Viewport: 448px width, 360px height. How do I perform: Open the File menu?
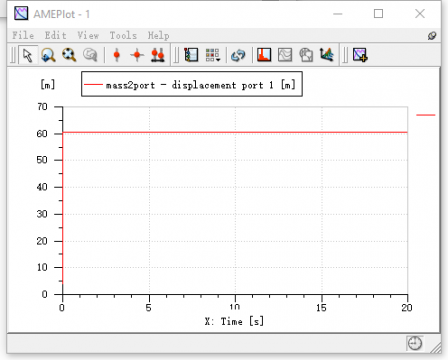coord(23,35)
